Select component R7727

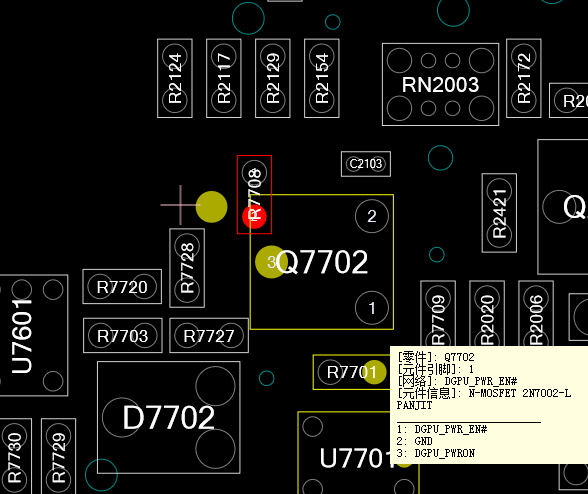click(209, 335)
